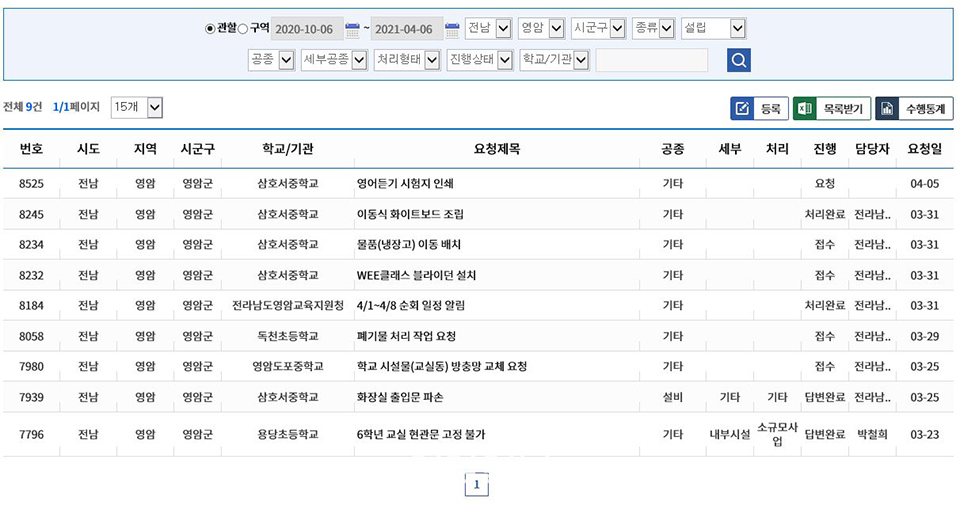The width and height of the screenshot is (960, 505).
Task: Select the 관할 radio button
Action: (x=210, y=29)
